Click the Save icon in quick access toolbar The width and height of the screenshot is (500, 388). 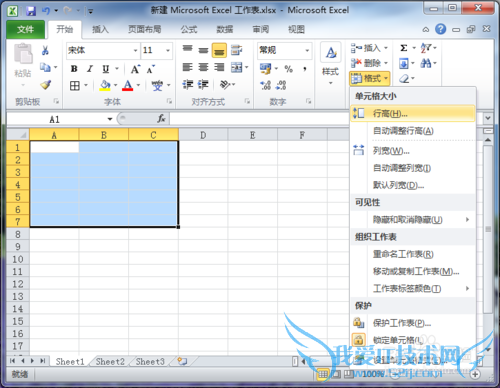[x=31, y=11]
